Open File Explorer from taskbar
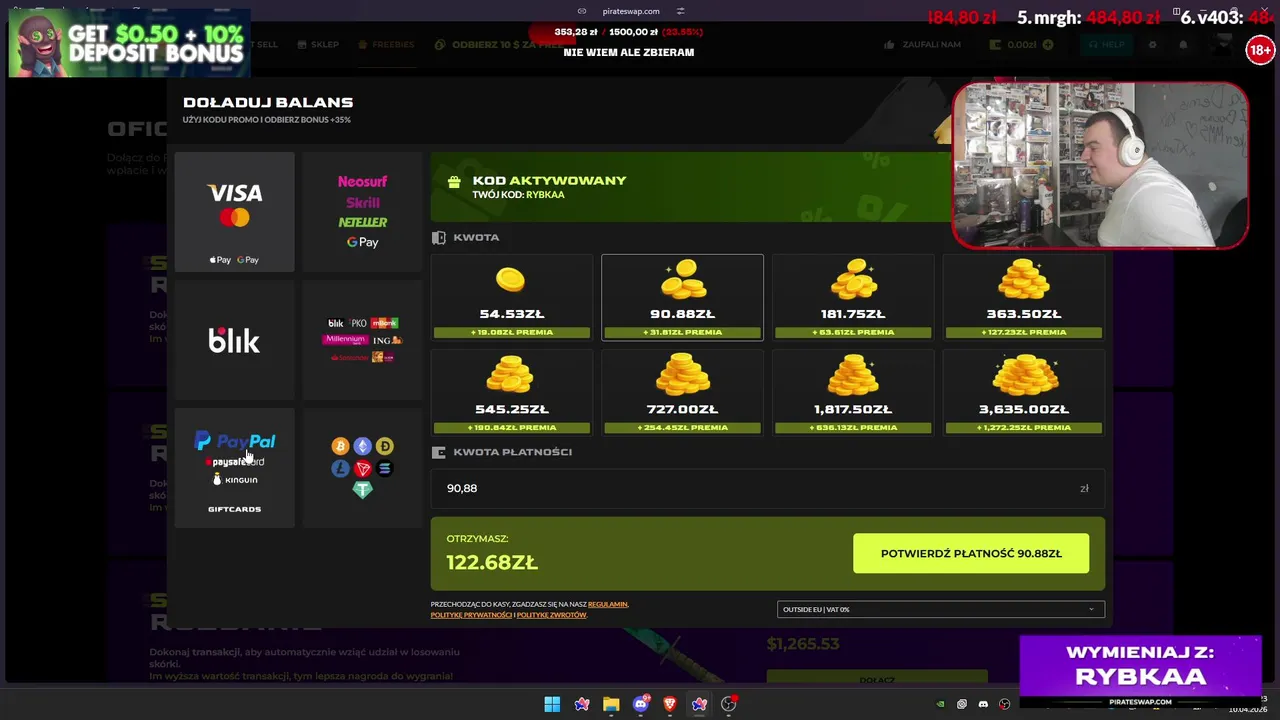 [x=611, y=704]
